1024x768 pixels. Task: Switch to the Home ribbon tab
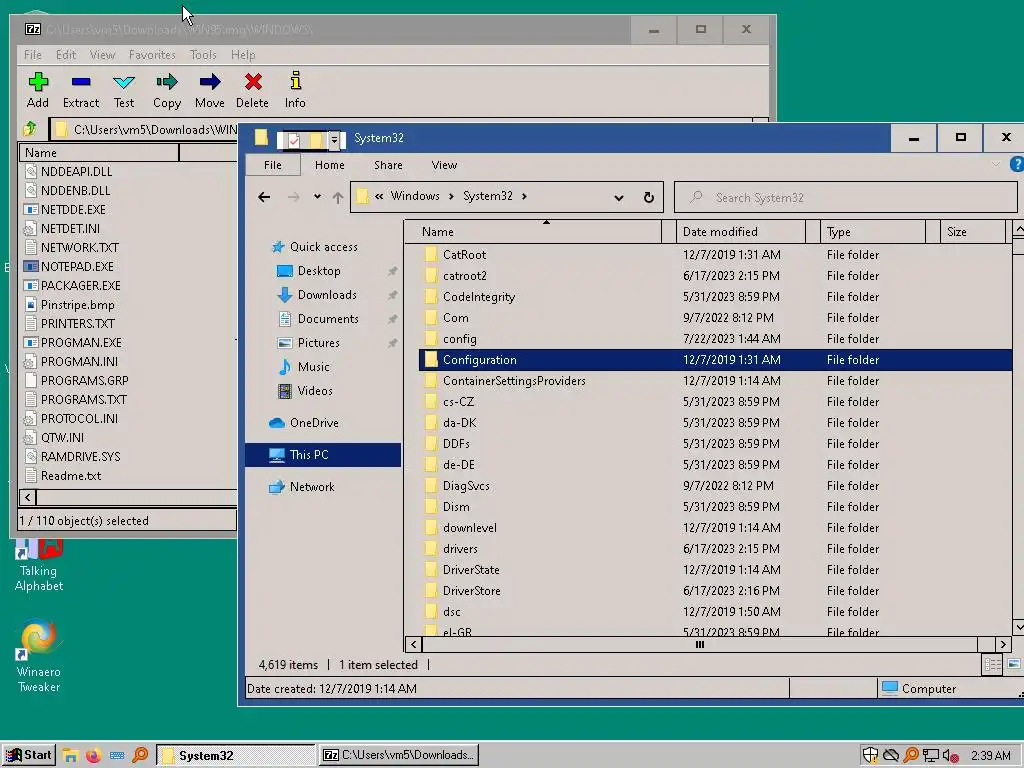tap(330, 165)
